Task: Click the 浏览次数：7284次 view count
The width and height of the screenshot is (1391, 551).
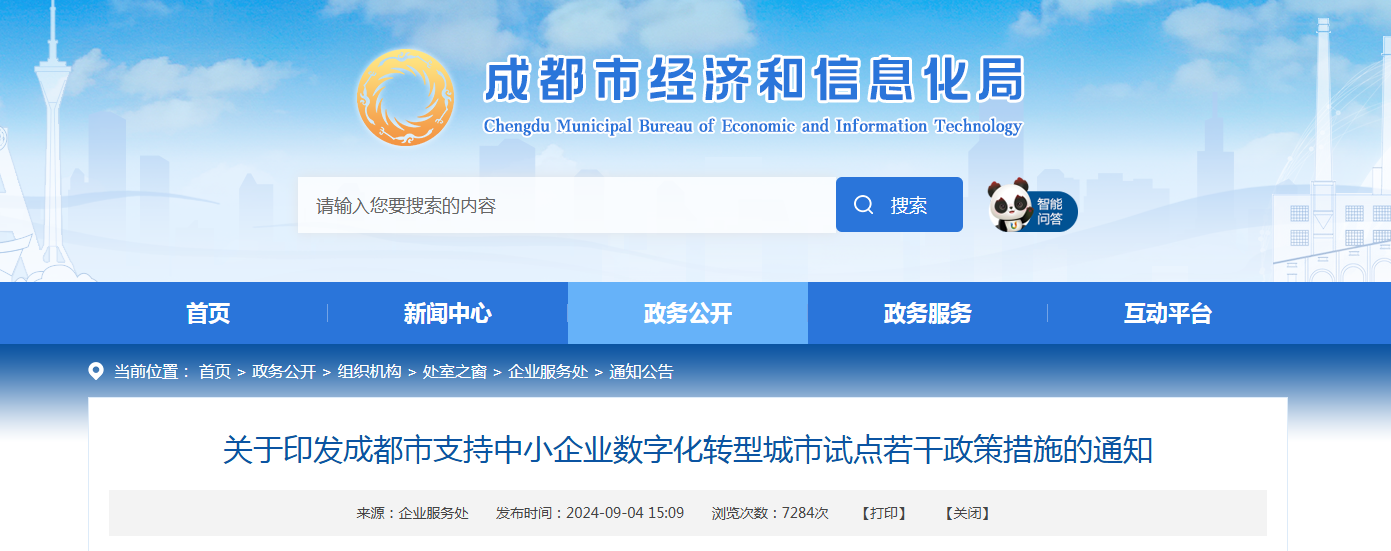Action: tap(770, 513)
